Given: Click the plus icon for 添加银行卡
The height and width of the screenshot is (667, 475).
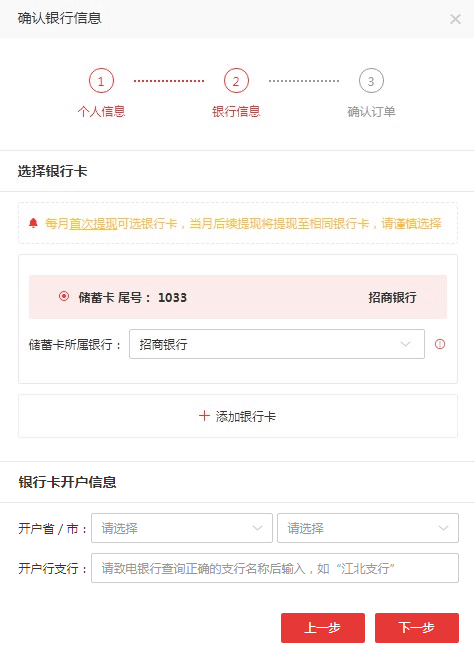Looking at the screenshot, I should click(x=204, y=416).
